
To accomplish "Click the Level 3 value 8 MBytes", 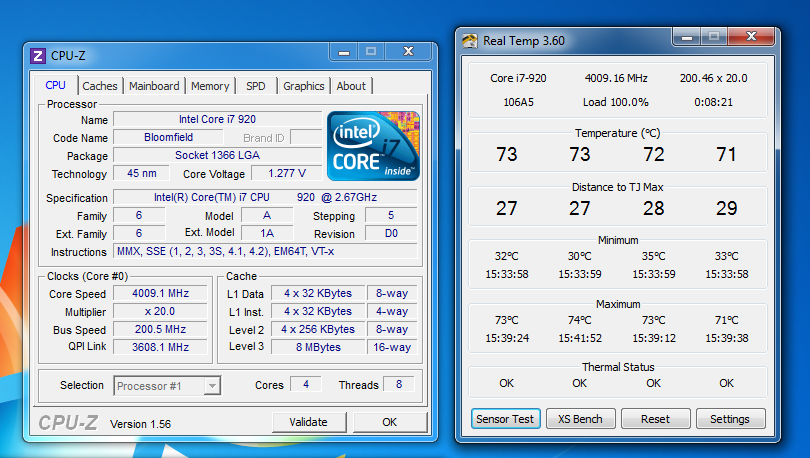I will 318,347.
